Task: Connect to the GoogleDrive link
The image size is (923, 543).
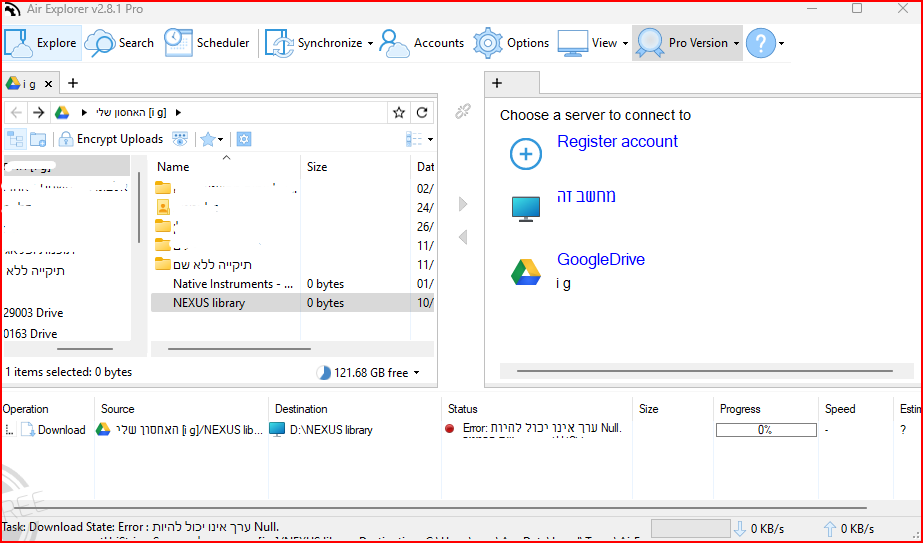Action: pos(601,260)
